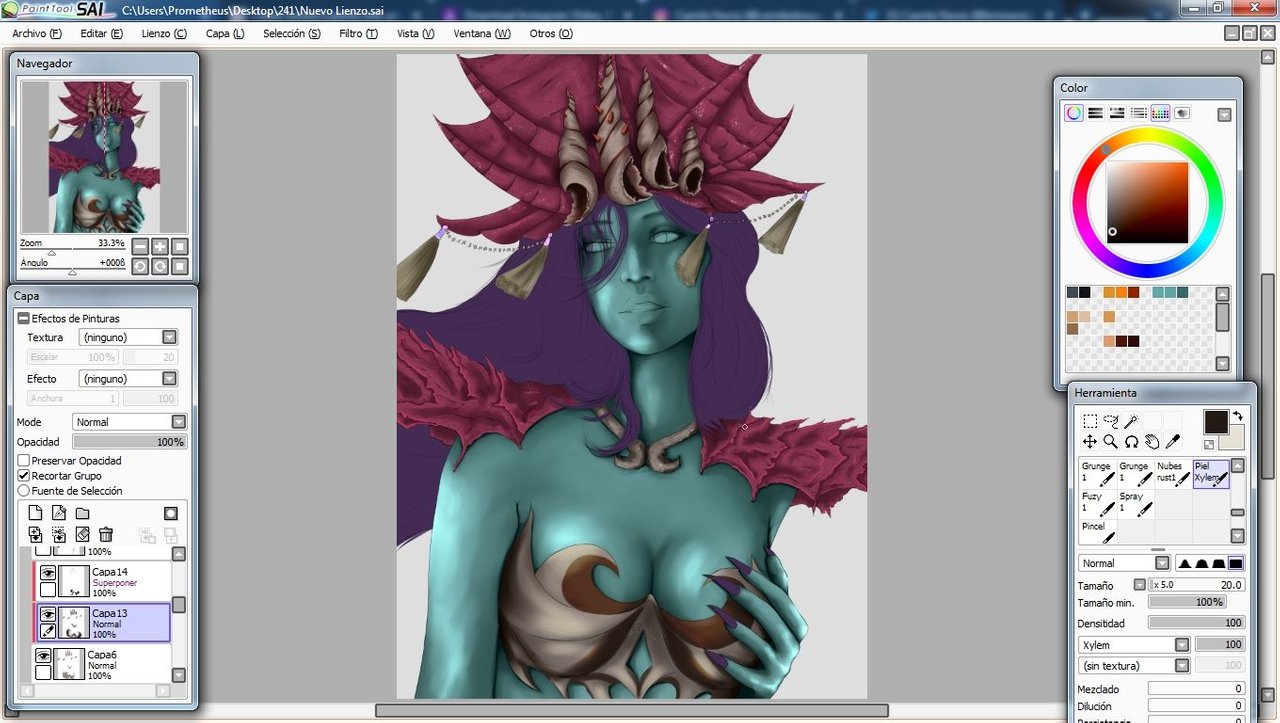Toggle the scratchpad view in Color panel
The width and height of the screenshot is (1280, 723).
click(x=1182, y=113)
